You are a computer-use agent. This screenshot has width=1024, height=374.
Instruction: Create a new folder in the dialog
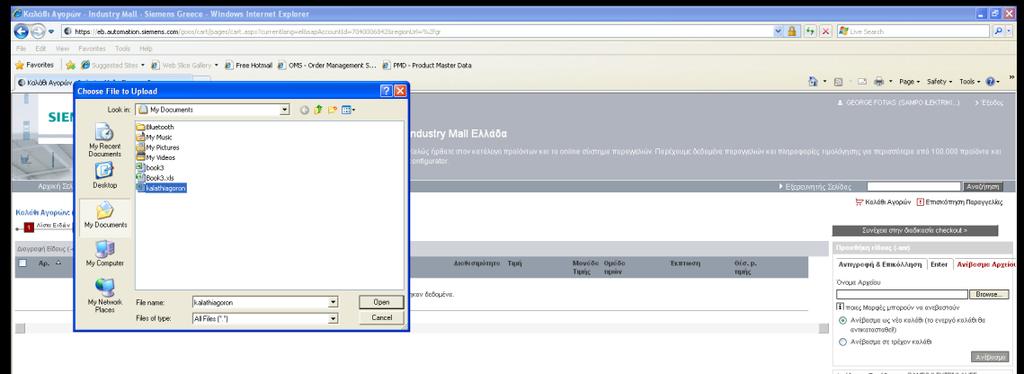click(x=332, y=110)
